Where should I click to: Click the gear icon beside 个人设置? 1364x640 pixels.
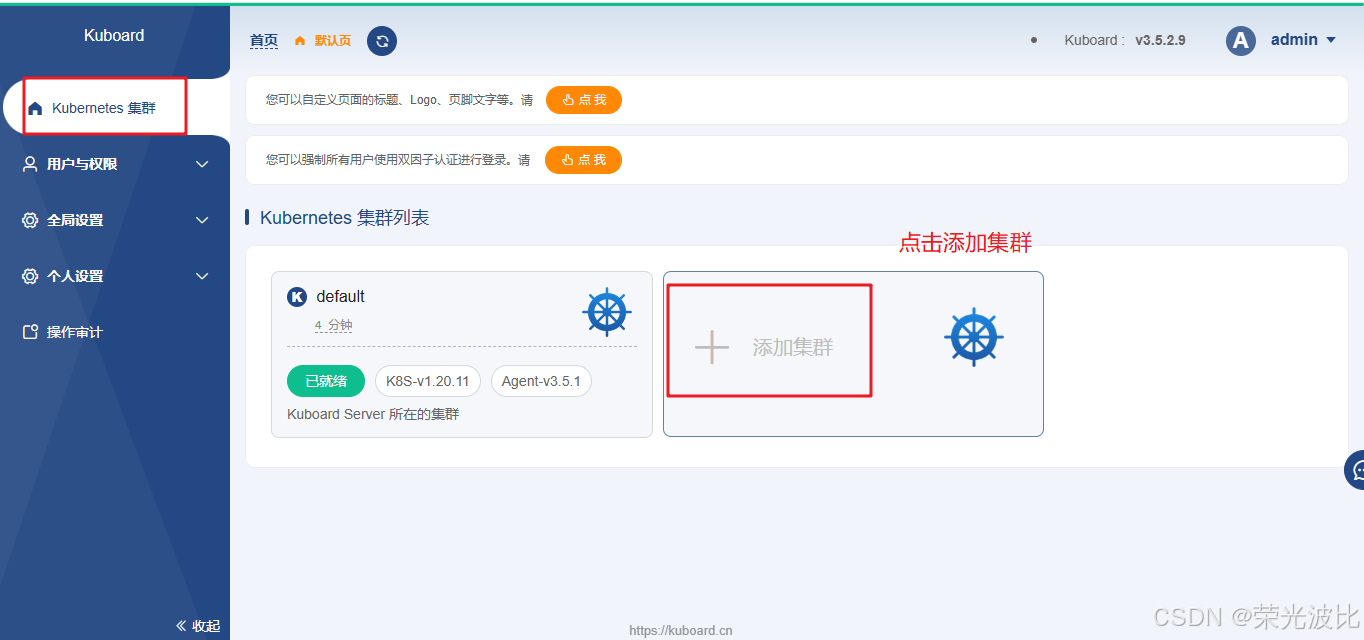pyautogui.click(x=30, y=276)
